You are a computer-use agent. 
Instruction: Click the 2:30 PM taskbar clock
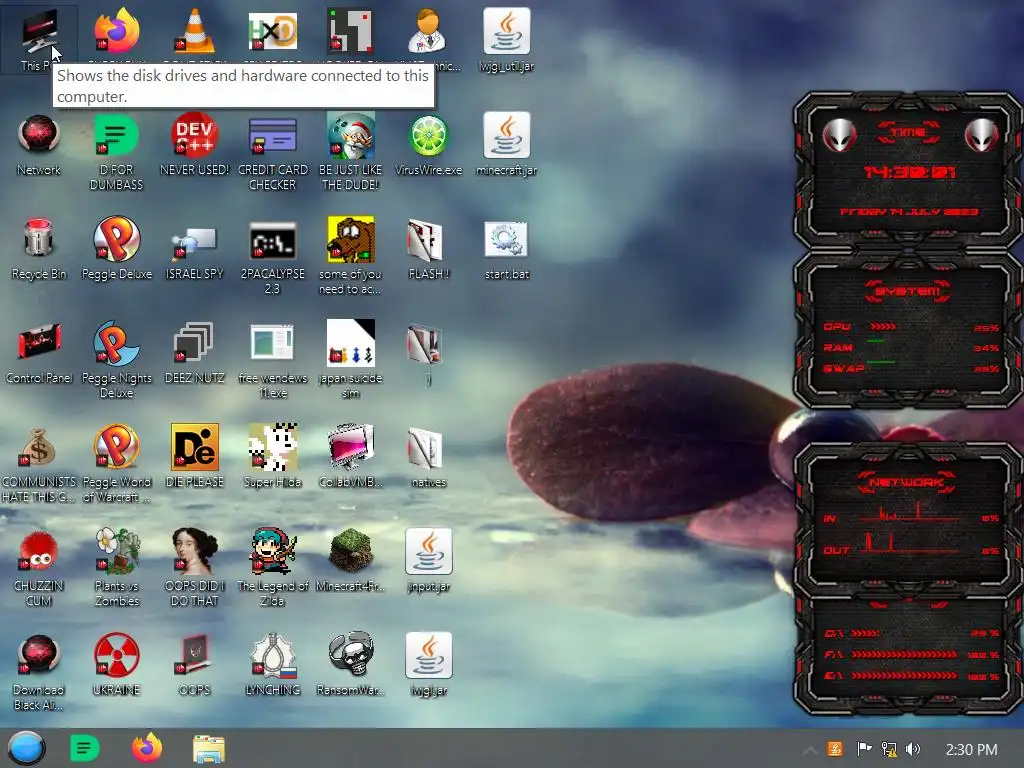click(x=972, y=750)
